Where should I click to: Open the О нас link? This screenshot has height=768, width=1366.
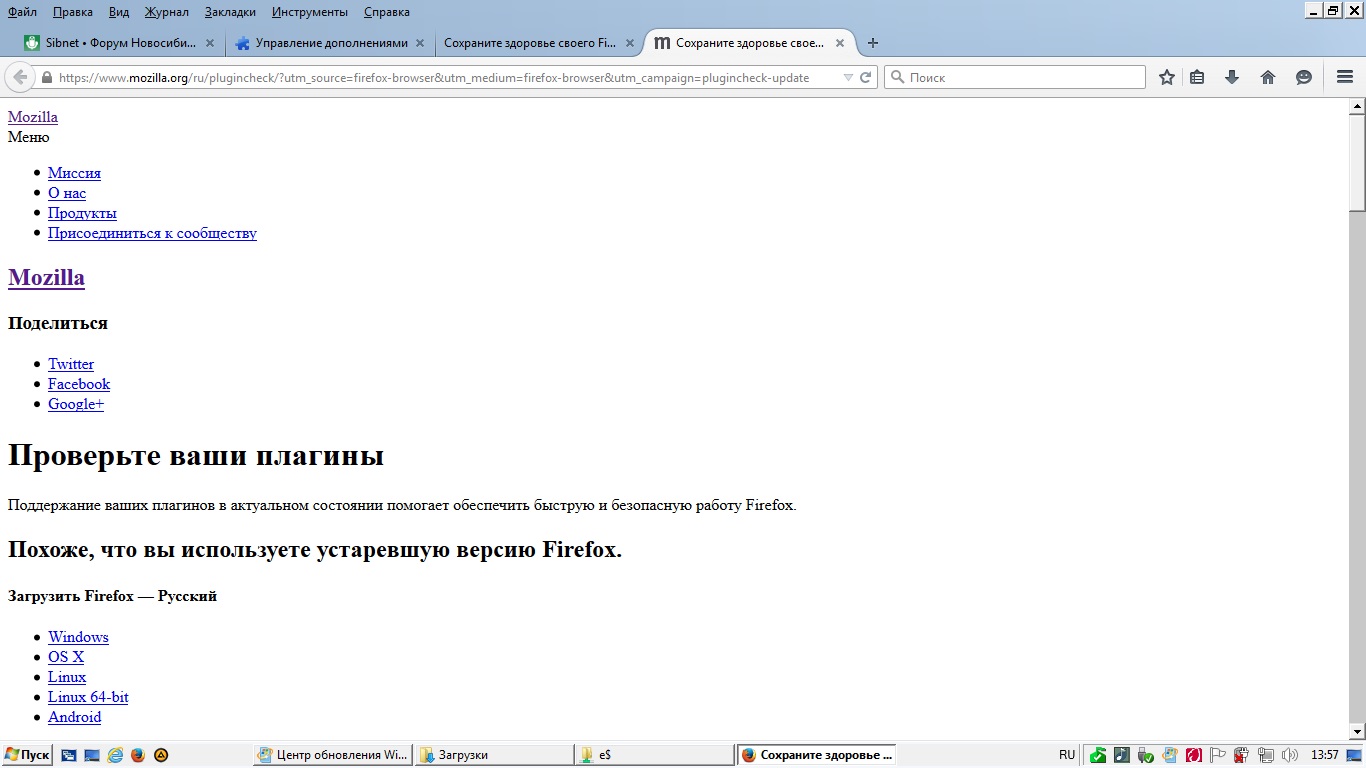click(67, 193)
